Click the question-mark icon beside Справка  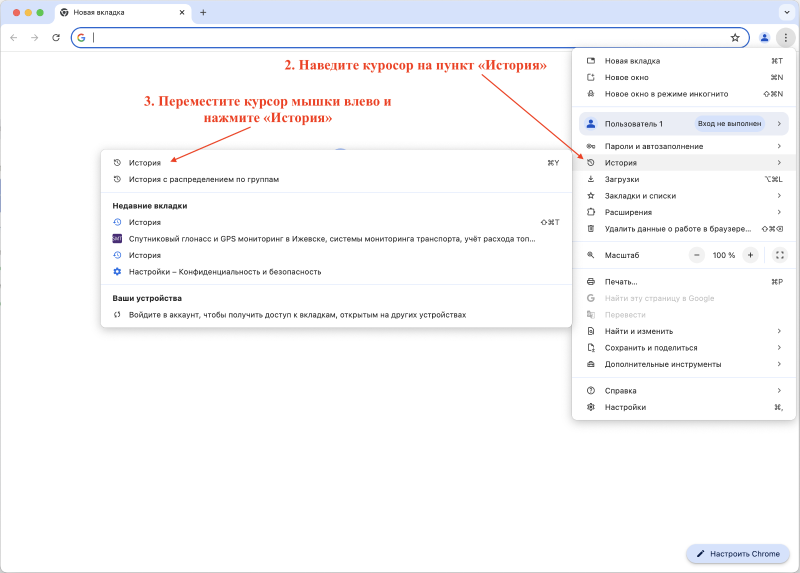591,391
